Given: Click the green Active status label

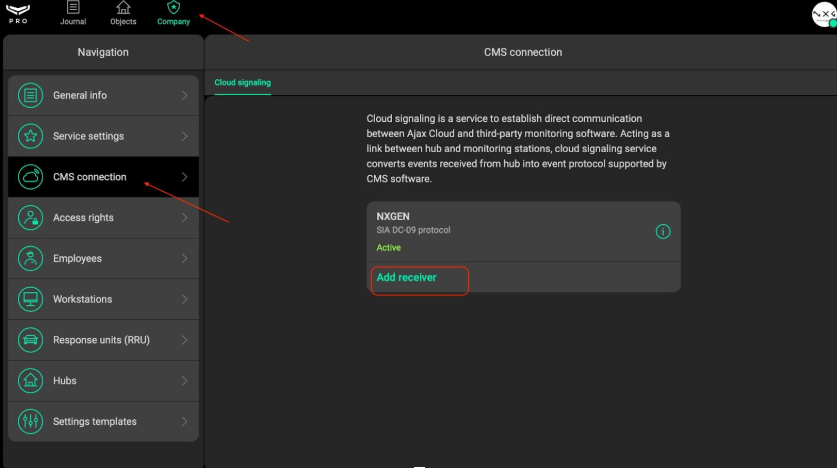Looking at the screenshot, I should pos(388,247).
